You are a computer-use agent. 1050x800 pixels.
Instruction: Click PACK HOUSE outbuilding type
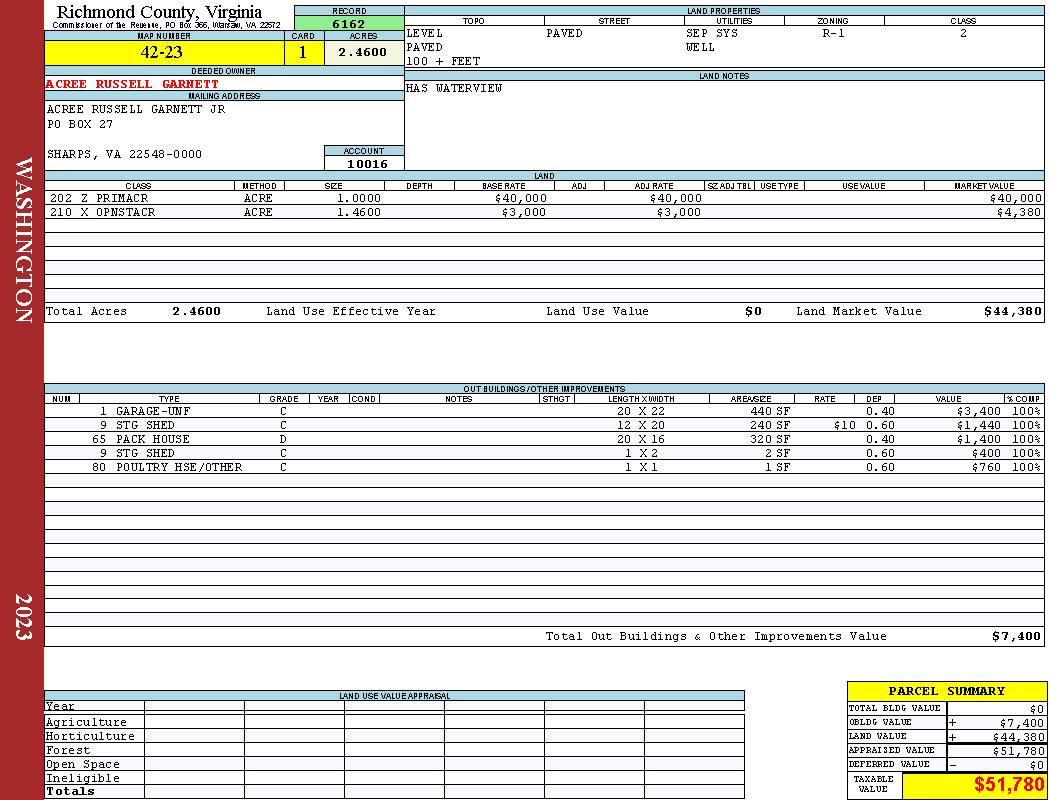pos(153,439)
